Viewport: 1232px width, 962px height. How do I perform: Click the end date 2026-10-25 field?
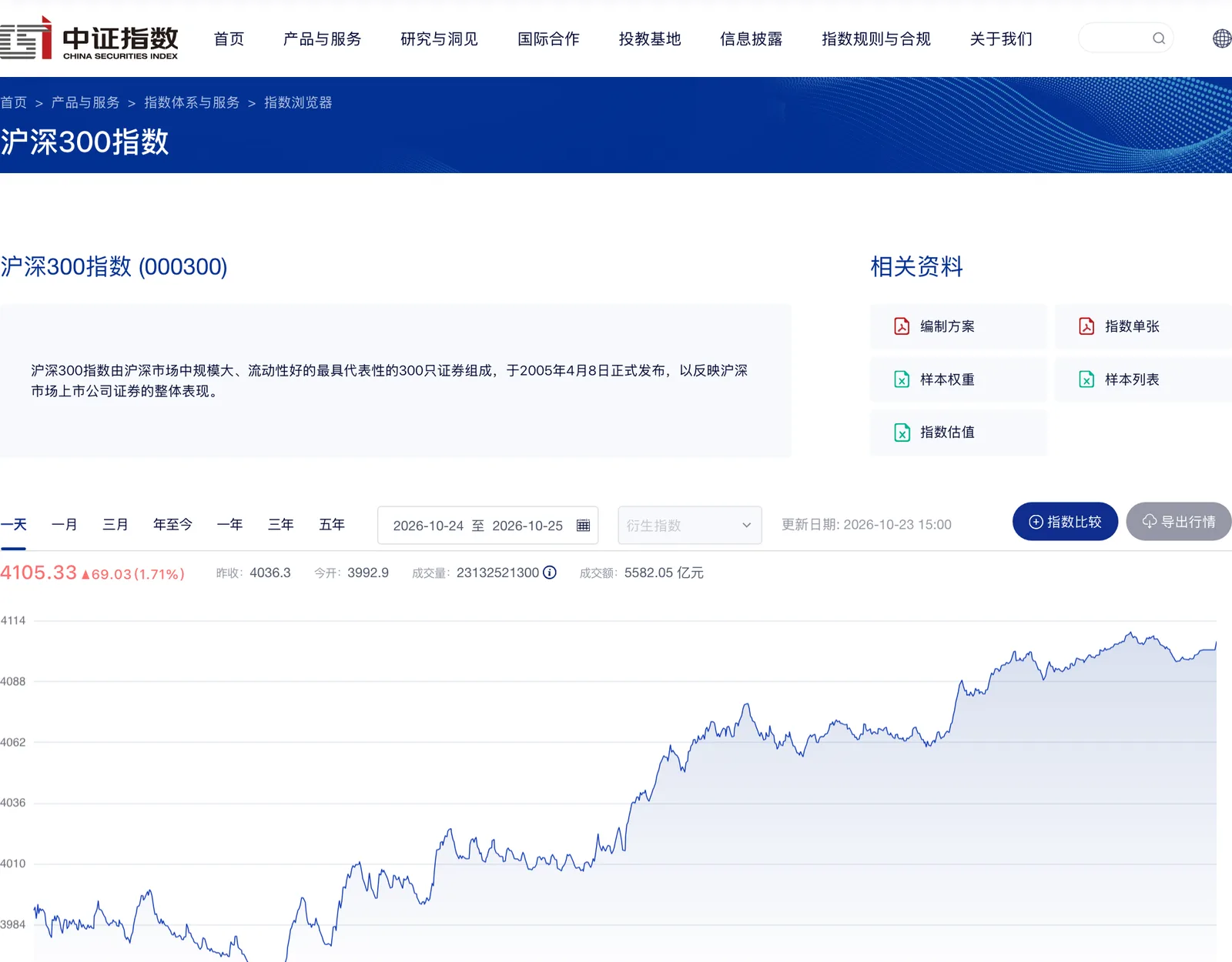(527, 526)
